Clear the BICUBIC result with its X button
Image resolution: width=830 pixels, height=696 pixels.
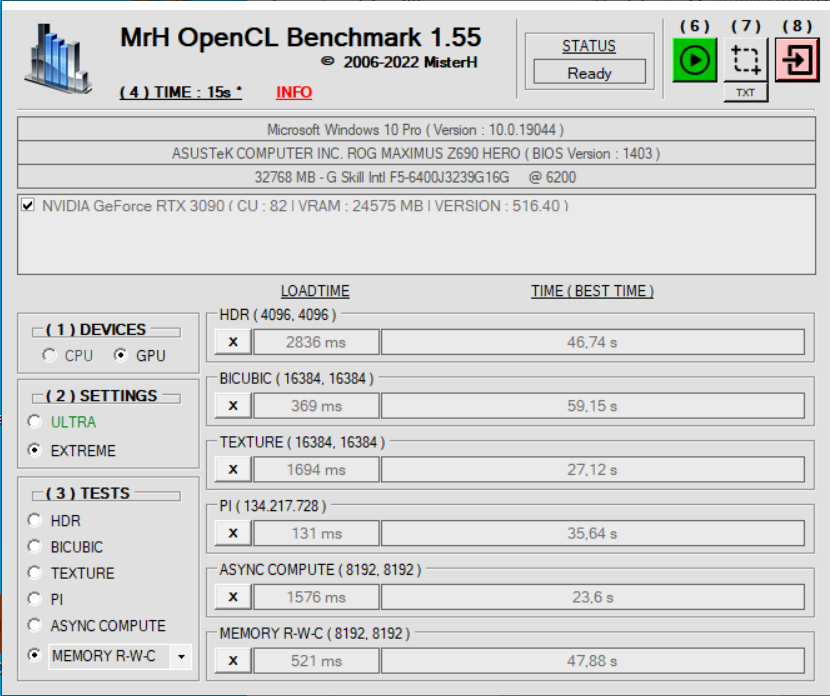pyautogui.click(x=233, y=405)
